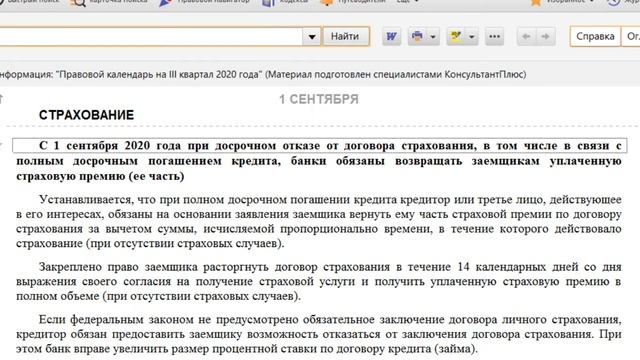The width and height of the screenshot is (640, 360).
Task: Switch to the partially visible Ог. tab
Action: pos(631,36)
